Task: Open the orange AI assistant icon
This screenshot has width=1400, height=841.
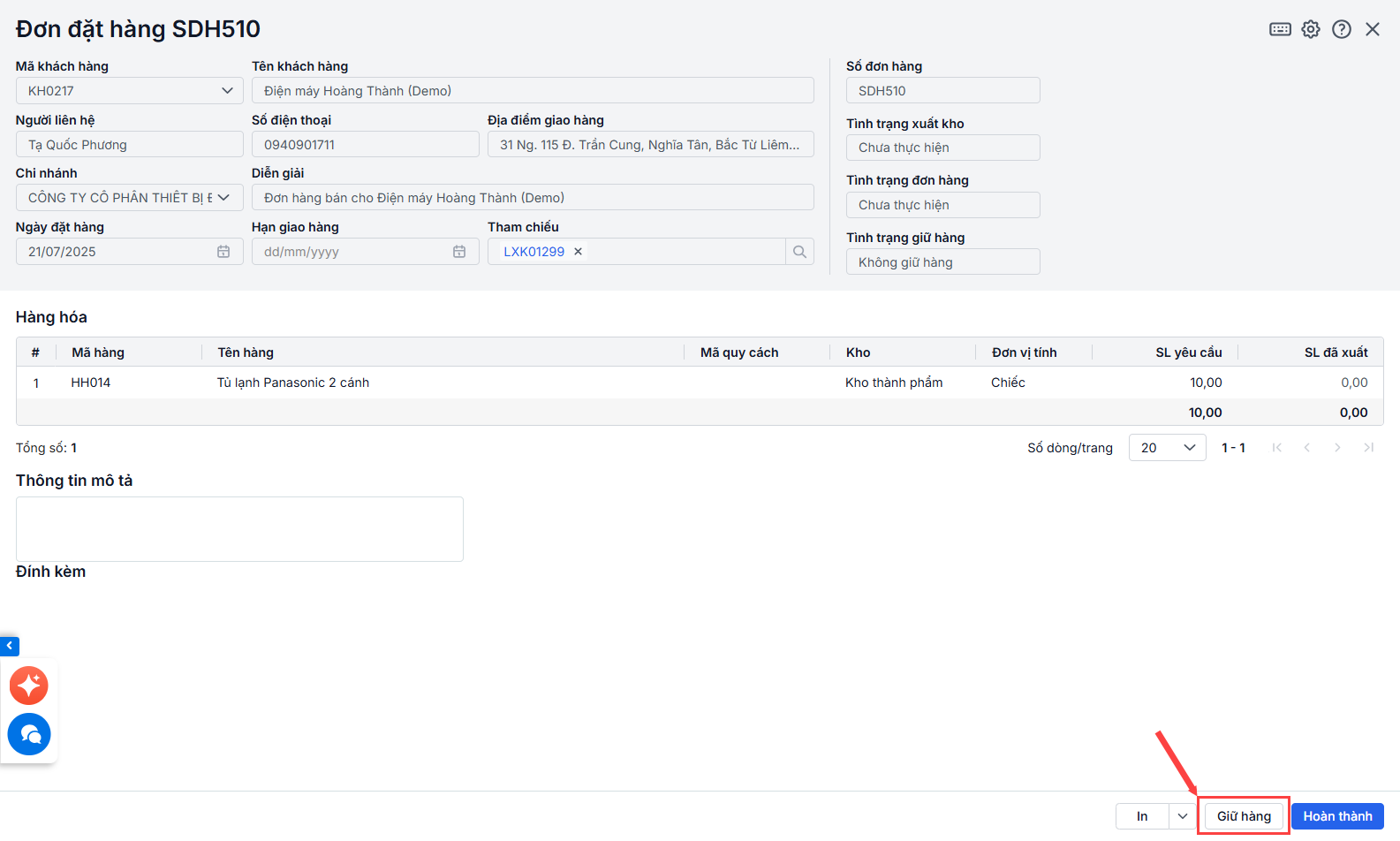Action: (x=29, y=686)
